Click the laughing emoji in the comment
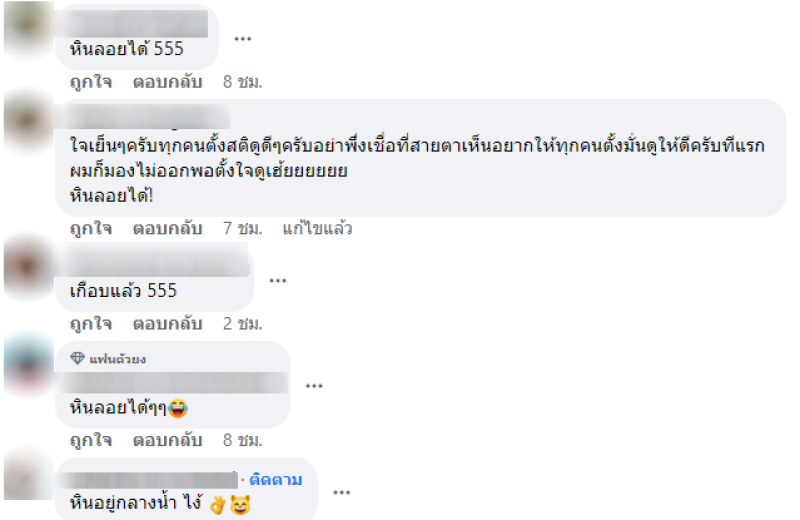This screenshot has height=520, width=800. coord(178,408)
